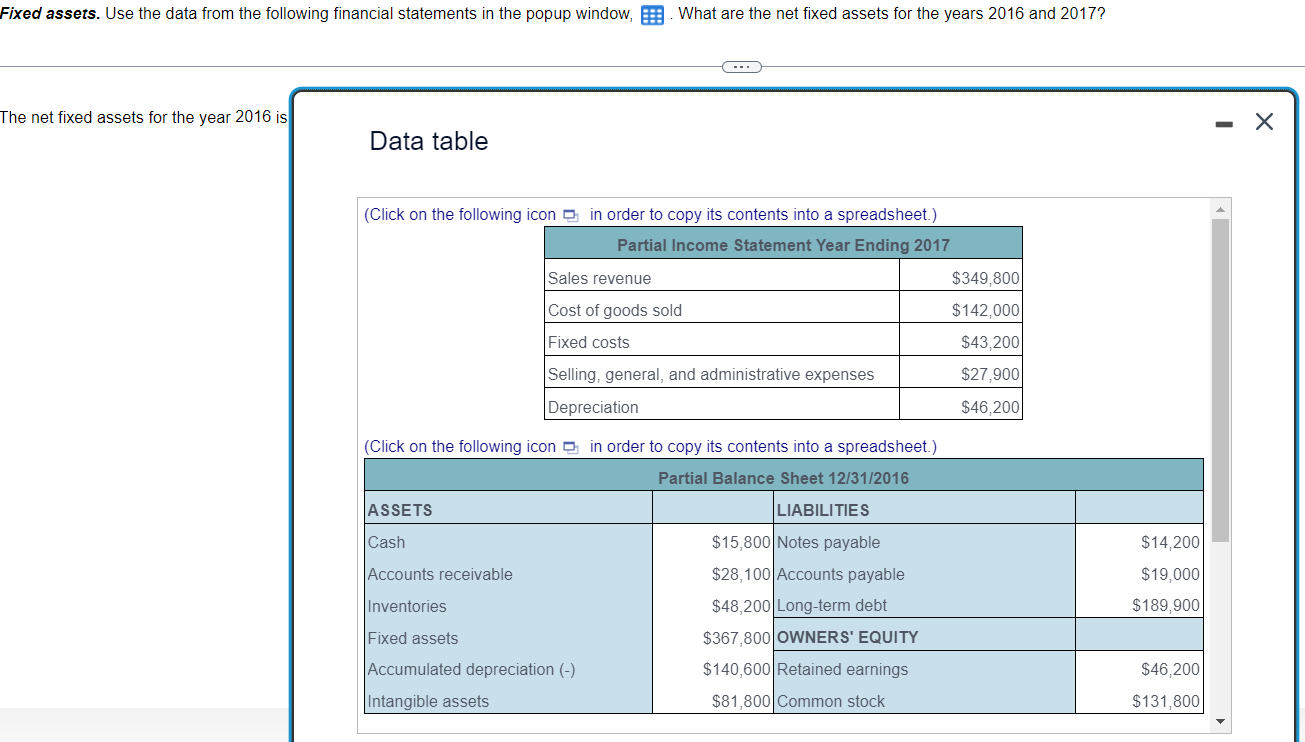Screen dimensions: 1305x742
Task: Select the Partial Balance Sheet 12/31/2016 header
Action: coord(783,478)
